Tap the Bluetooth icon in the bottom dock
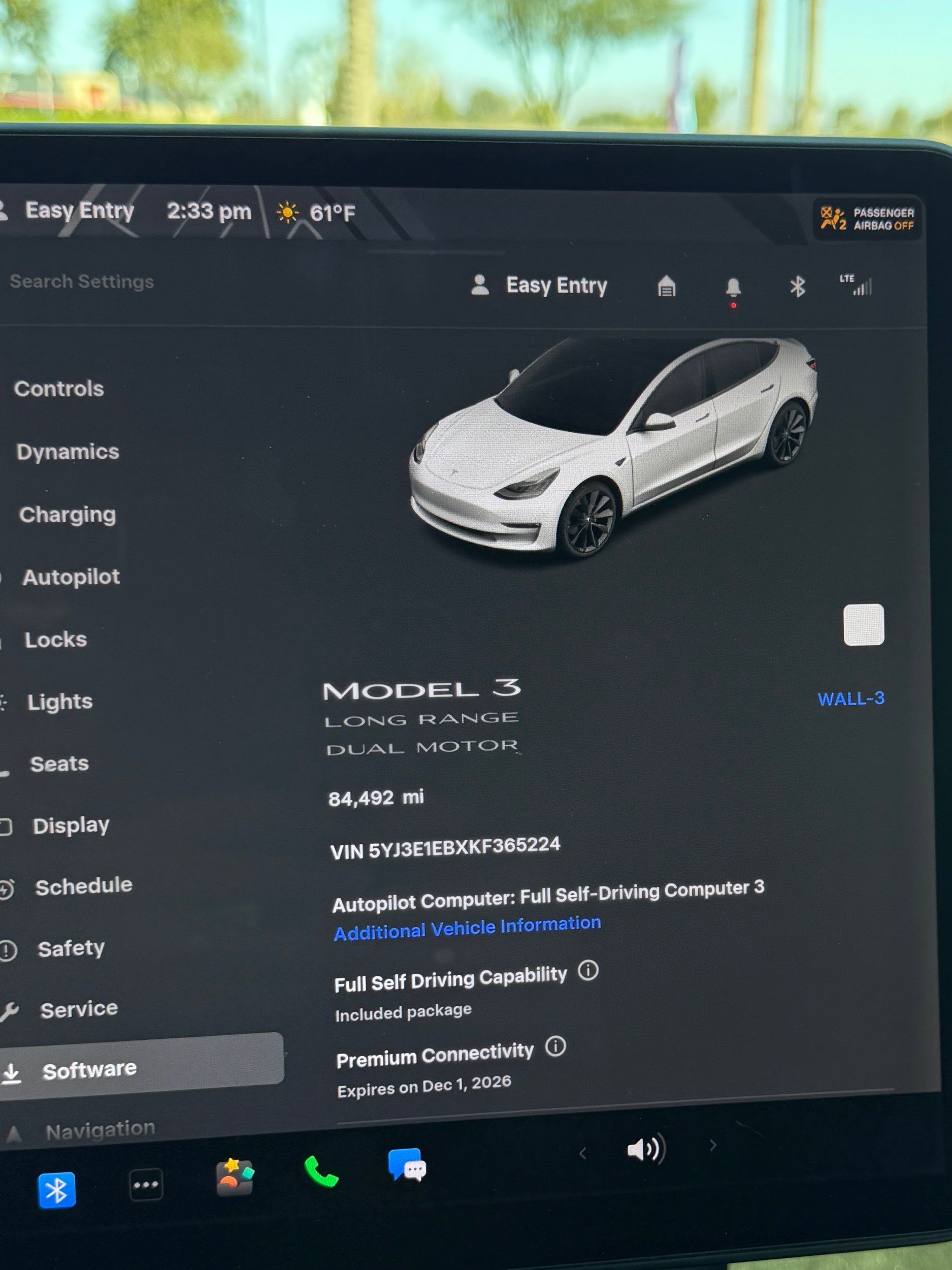Image resolution: width=952 pixels, height=1270 pixels. 56,1190
